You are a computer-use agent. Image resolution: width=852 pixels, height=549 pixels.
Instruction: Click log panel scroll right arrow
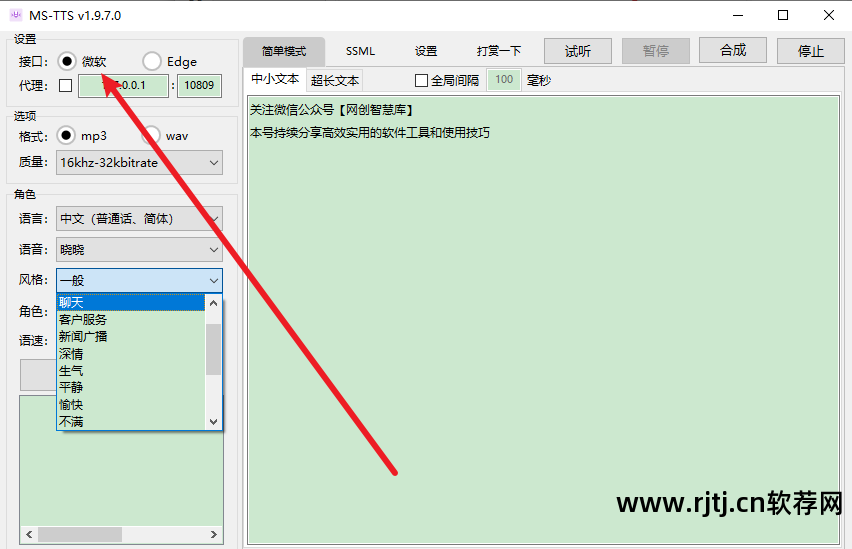tap(214, 535)
